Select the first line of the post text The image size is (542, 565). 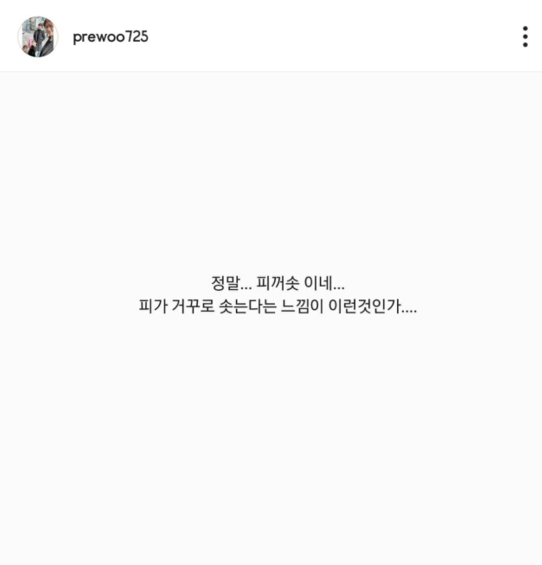click(x=277, y=283)
